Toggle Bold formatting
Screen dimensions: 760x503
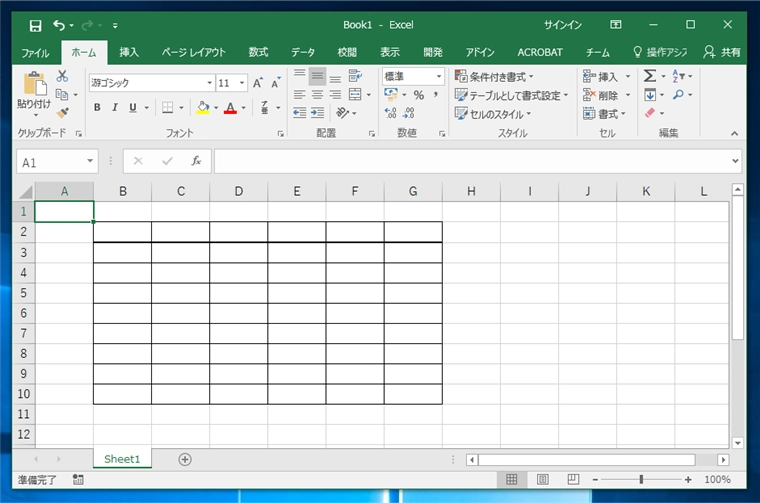click(x=97, y=108)
